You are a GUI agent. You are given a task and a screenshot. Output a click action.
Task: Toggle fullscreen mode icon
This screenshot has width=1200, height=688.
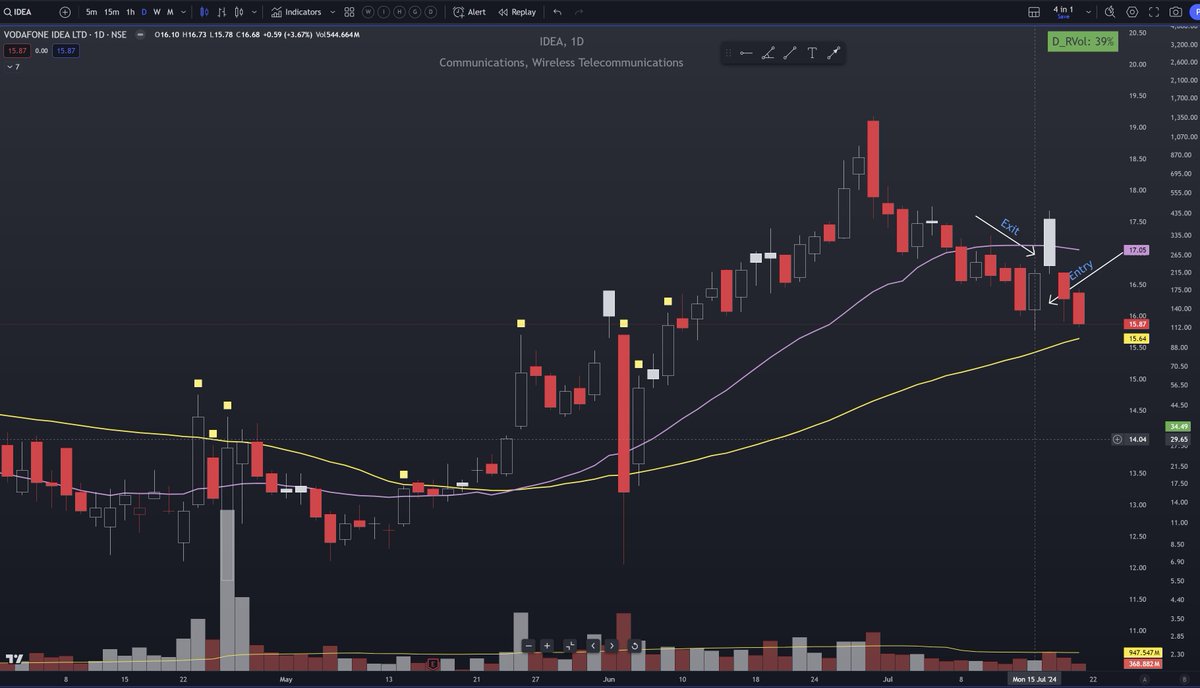click(x=1154, y=12)
